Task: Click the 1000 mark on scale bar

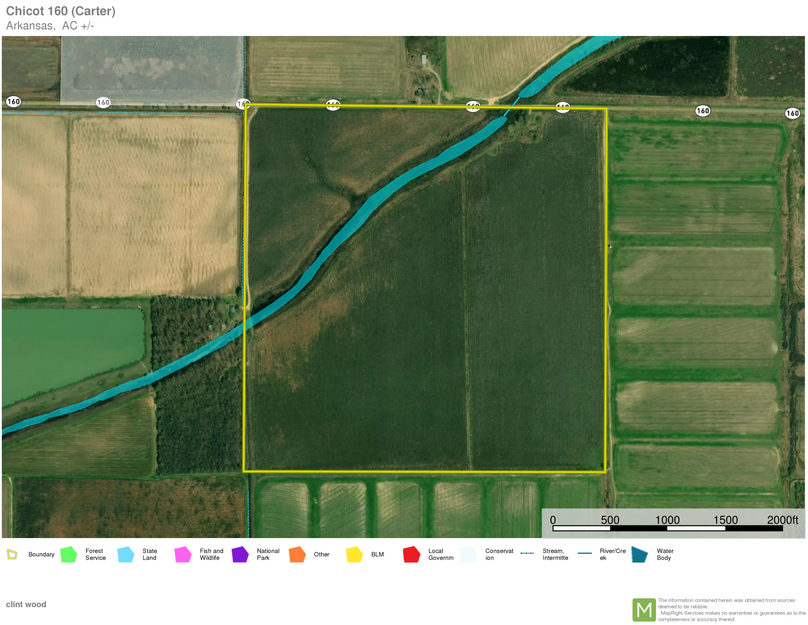Action: 667,520
